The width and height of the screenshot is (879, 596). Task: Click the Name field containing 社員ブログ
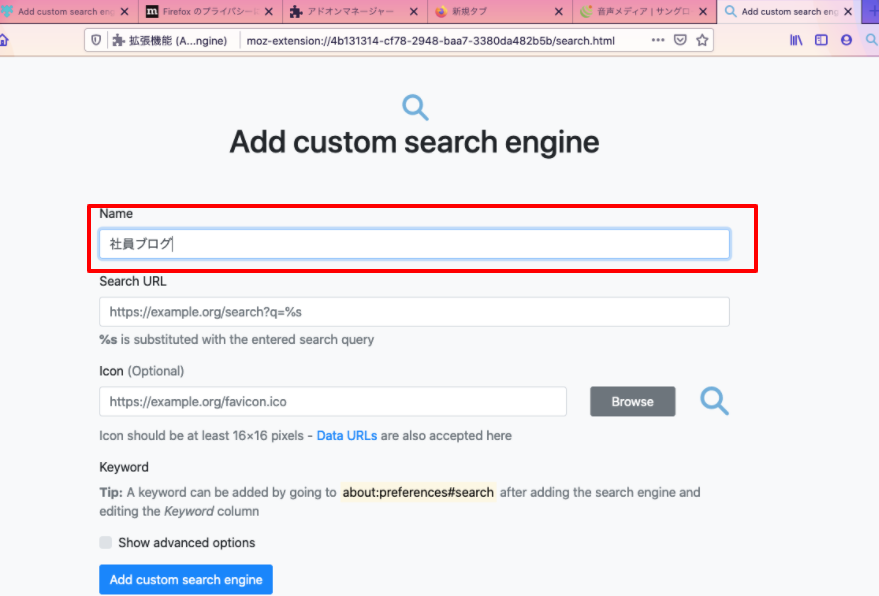click(x=414, y=244)
